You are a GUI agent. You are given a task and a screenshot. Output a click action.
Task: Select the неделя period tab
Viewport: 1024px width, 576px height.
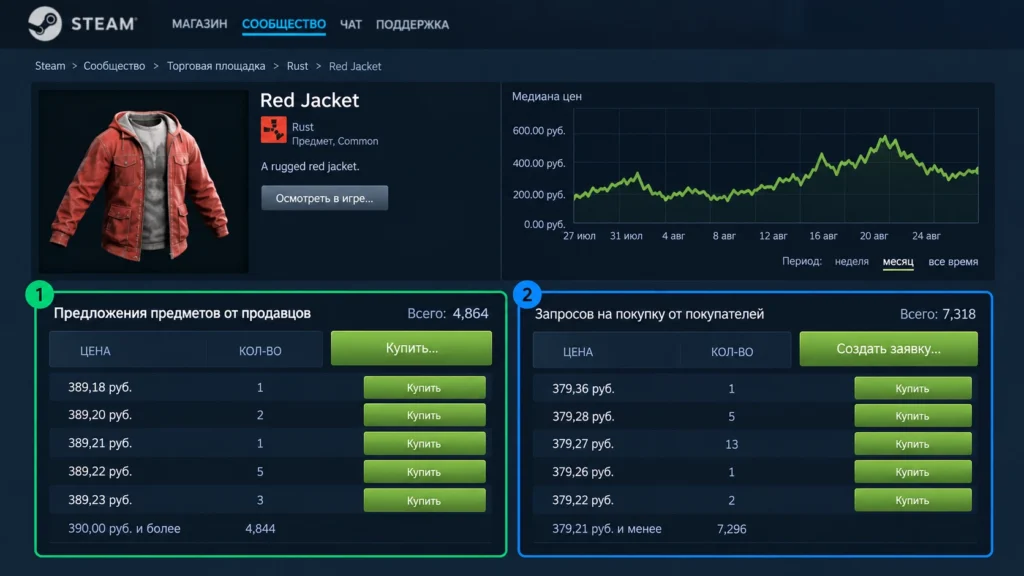click(852, 261)
